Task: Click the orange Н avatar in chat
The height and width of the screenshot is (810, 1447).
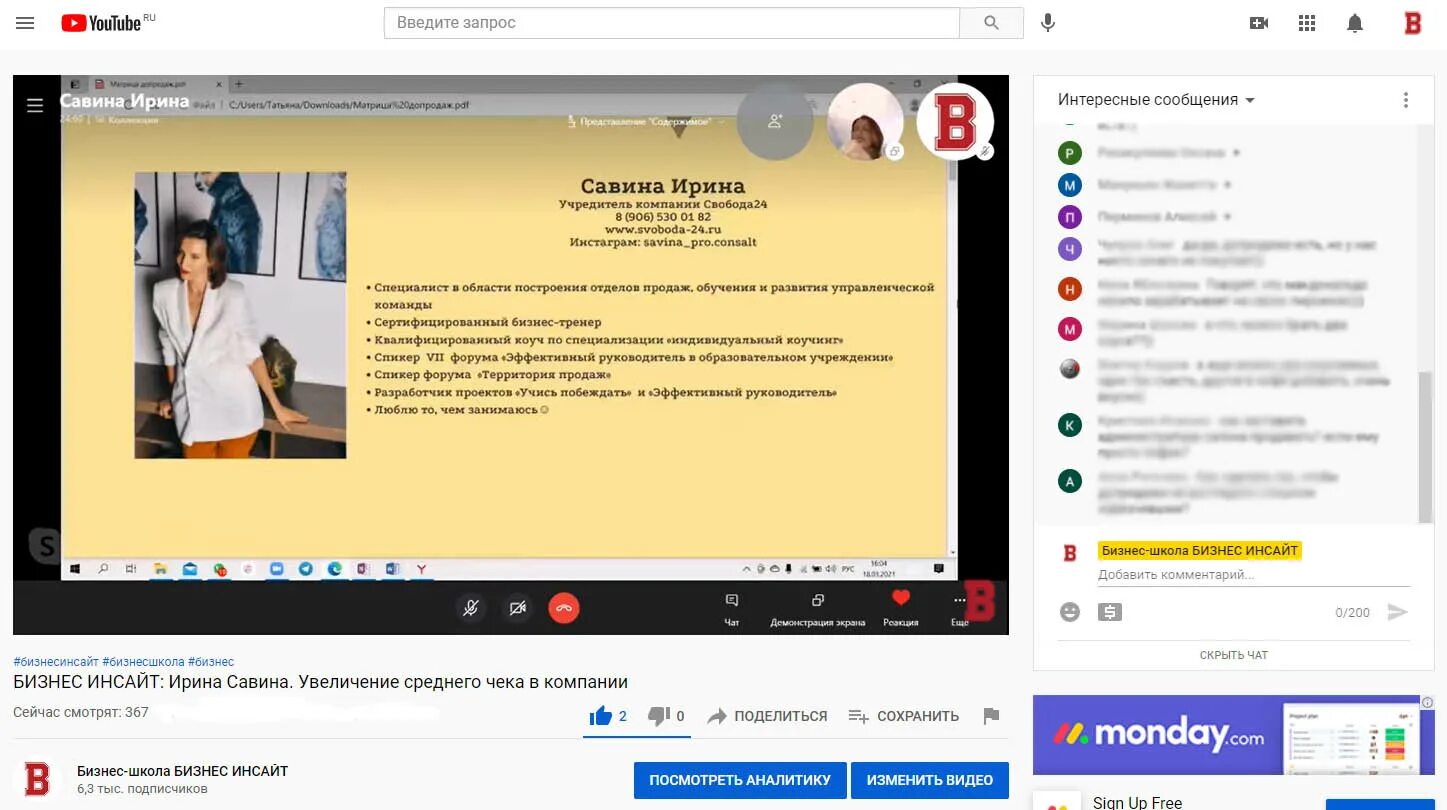Action: click(1070, 289)
